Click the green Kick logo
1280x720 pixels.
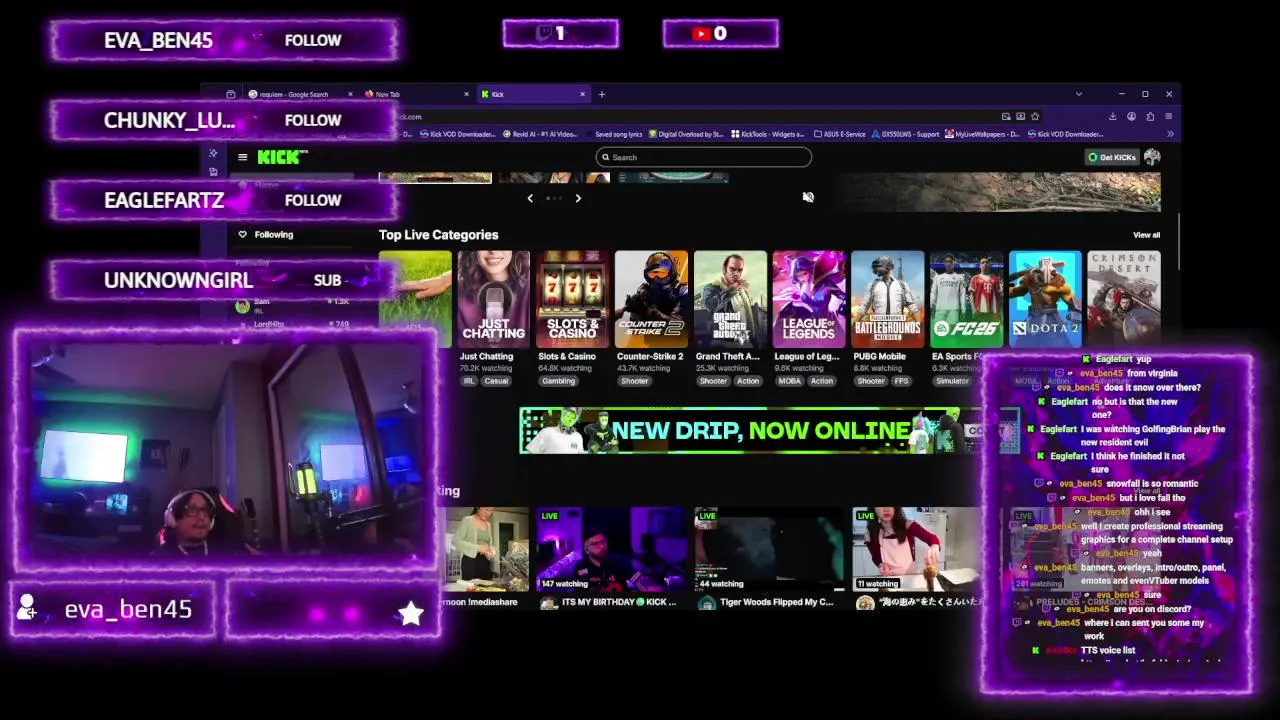point(282,157)
